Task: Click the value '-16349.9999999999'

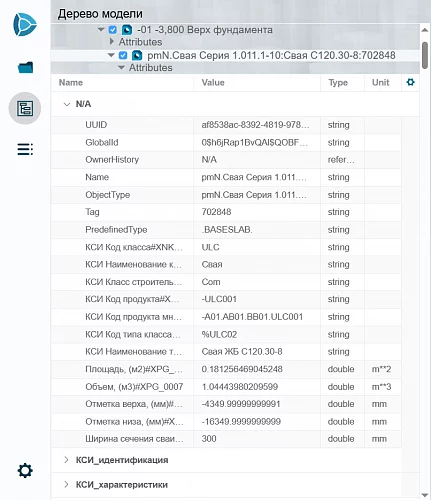Action: coord(241,422)
